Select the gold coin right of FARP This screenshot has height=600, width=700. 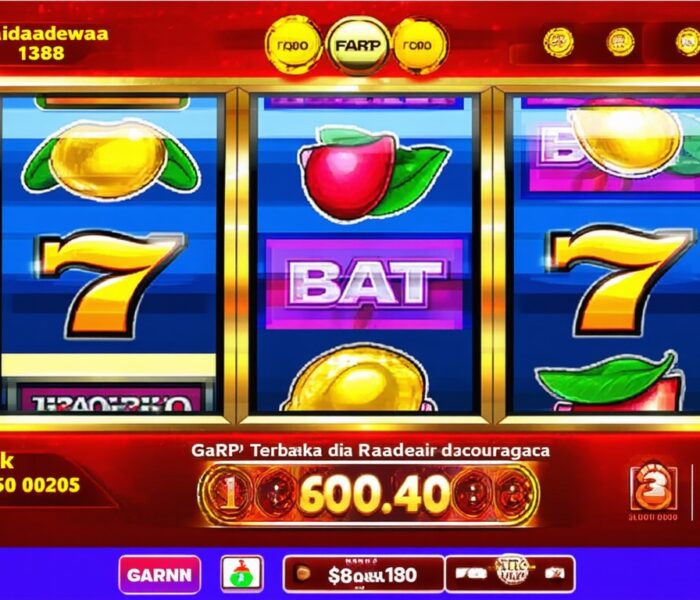(x=419, y=45)
